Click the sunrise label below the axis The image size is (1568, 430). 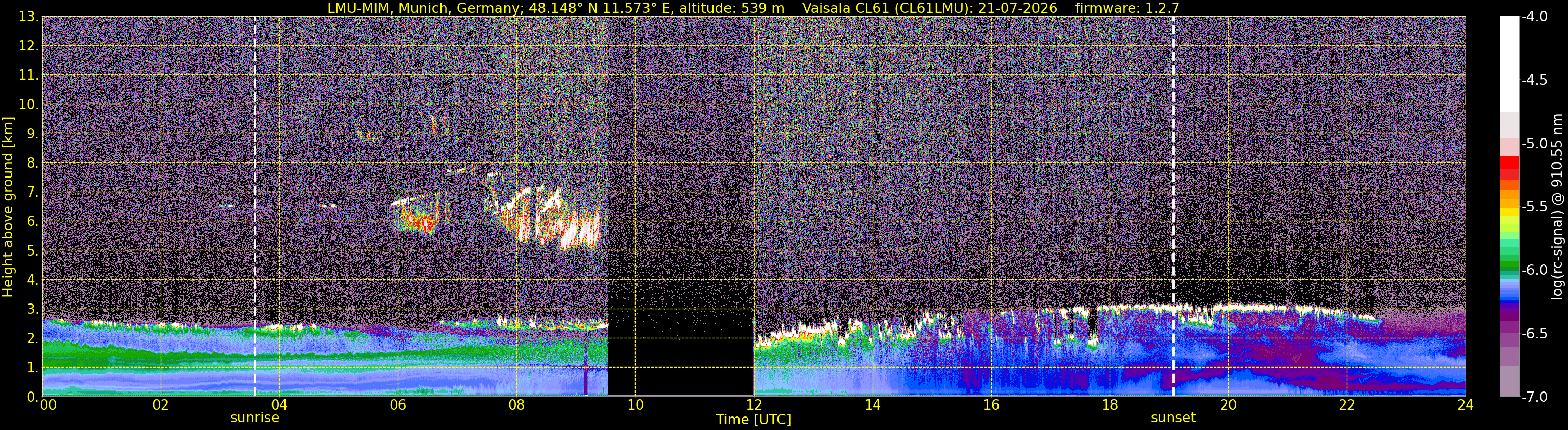254,418
